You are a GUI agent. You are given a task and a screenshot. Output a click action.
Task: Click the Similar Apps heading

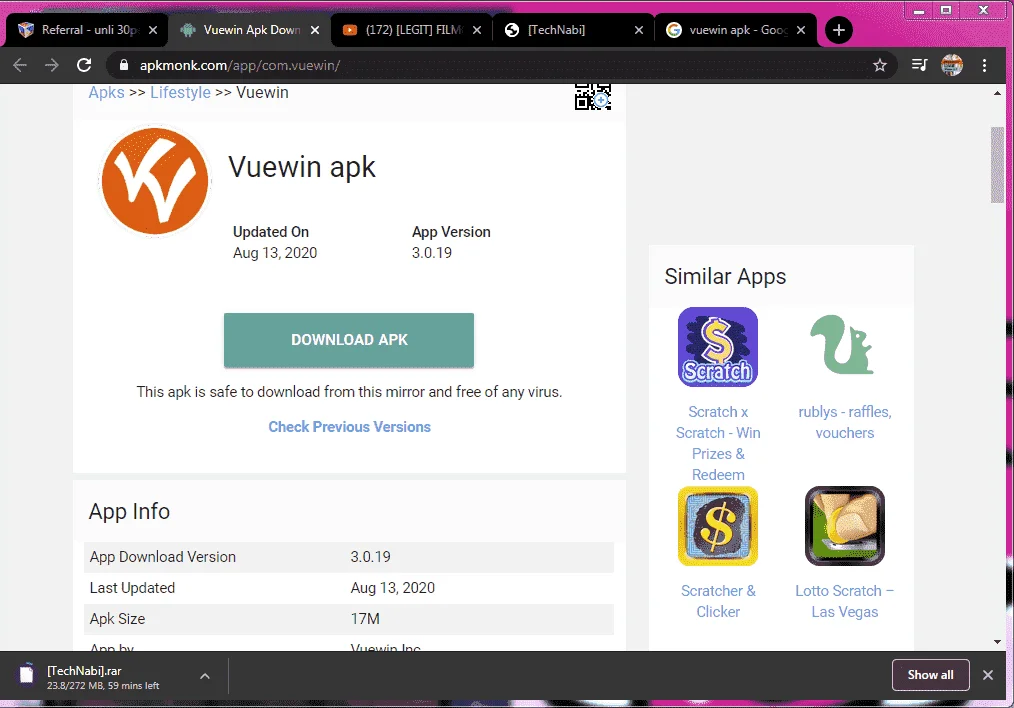click(725, 277)
